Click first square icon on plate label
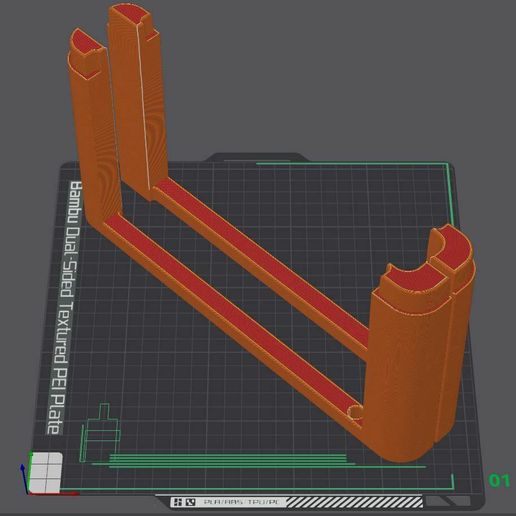Viewport: 516px width, 516px height. (x=178, y=502)
